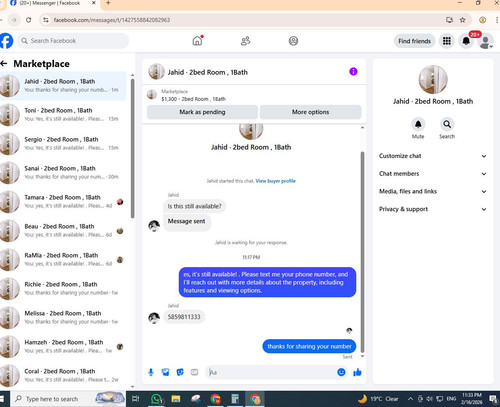This screenshot has width=500, height=407.
Task: Click the browser address bar URL
Action: 112,20
